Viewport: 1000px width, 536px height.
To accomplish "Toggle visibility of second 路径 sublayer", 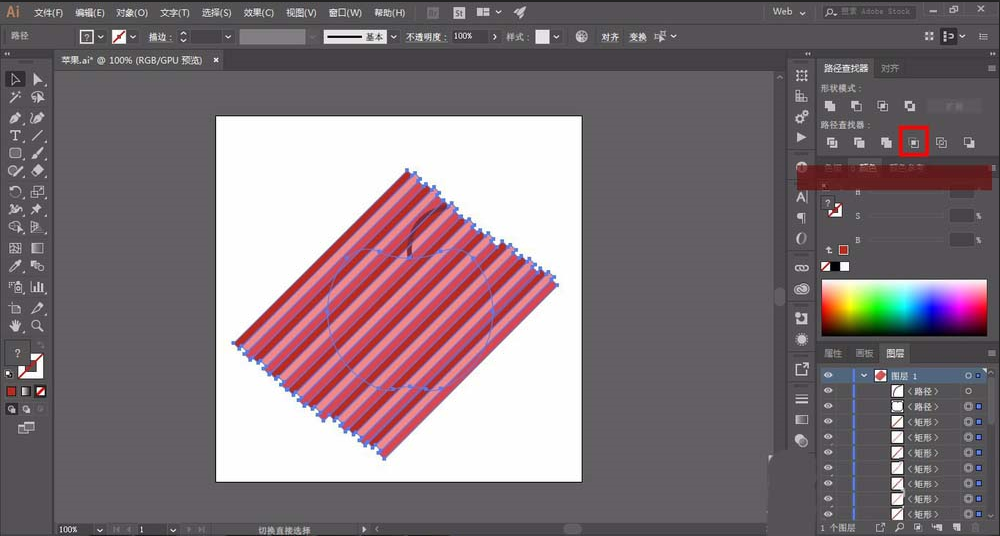I will click(x=828, y=406).
